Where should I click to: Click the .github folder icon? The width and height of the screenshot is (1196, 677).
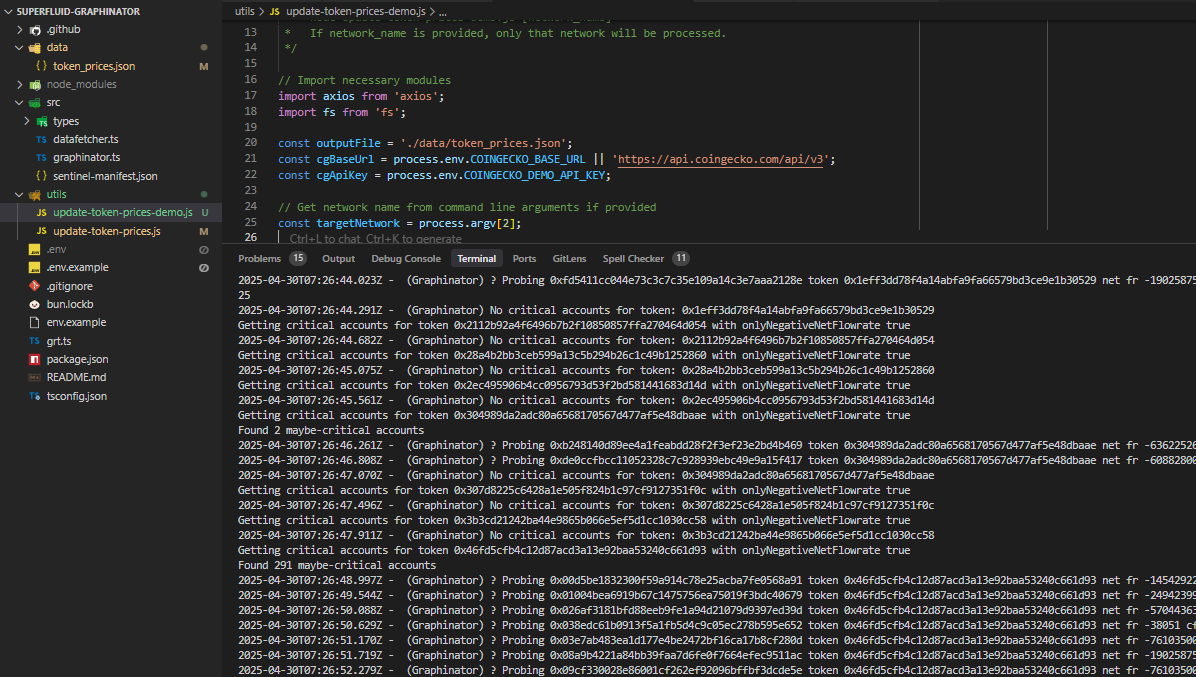pos(36,29)
